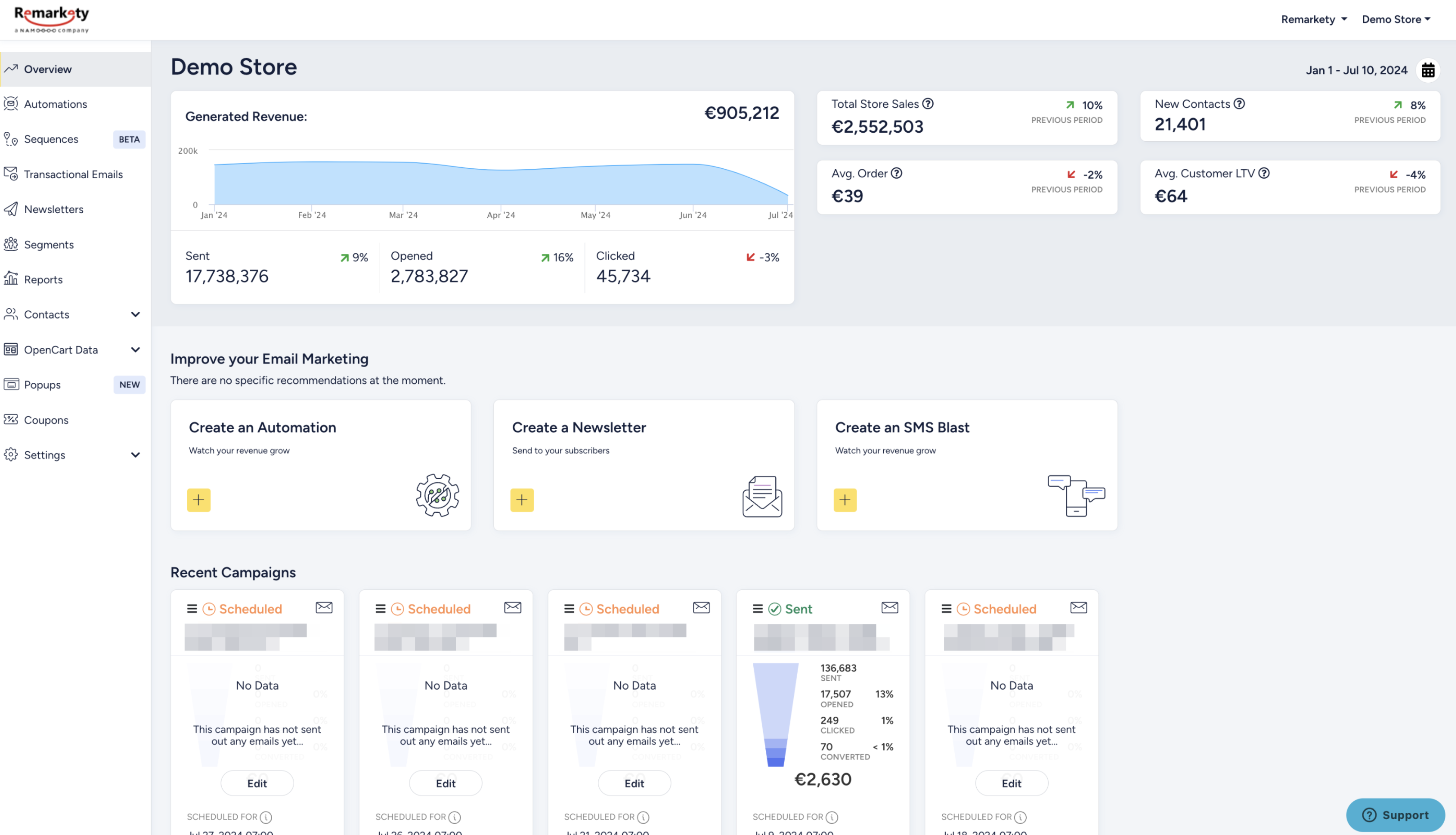Click the envelope icon on the first Scheduled campaign

pyautogui.click(x=324, y=608)
